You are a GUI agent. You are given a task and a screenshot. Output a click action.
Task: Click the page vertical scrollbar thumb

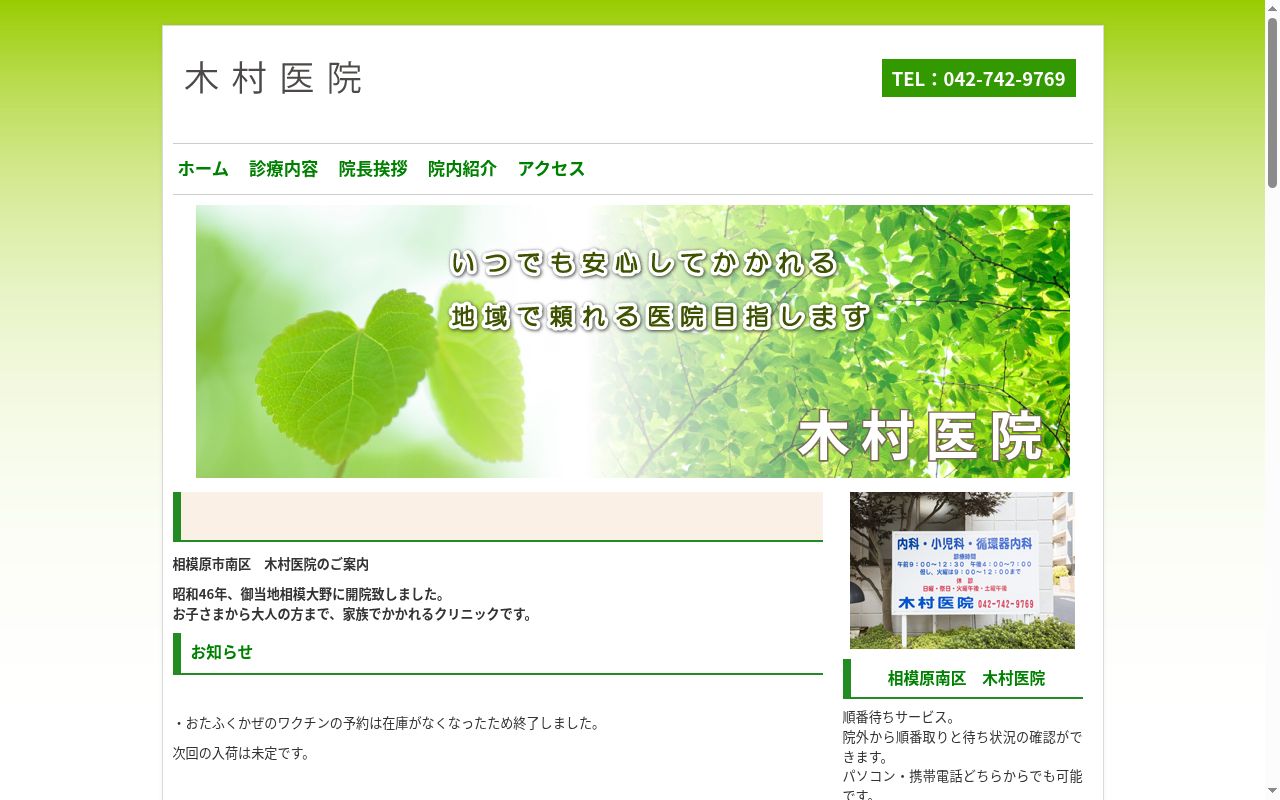(x=1272, y=102)
